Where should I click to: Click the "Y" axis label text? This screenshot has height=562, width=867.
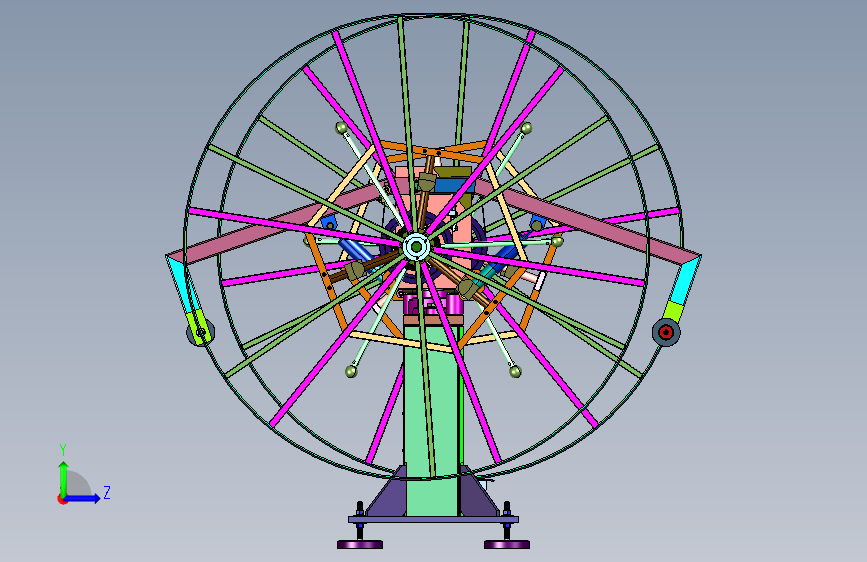pyautogui.click(x=63, y=450)
